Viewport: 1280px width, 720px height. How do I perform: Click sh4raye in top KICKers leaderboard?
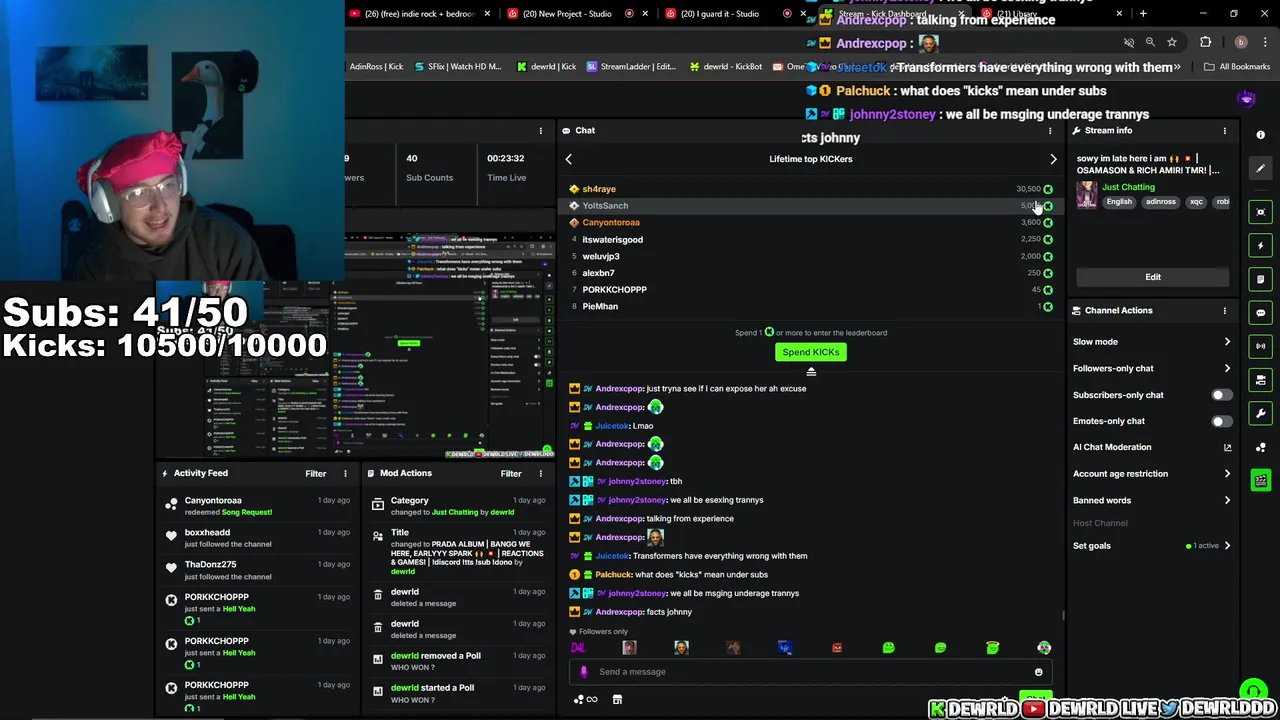pyautogui.click(x=599, y=189)
